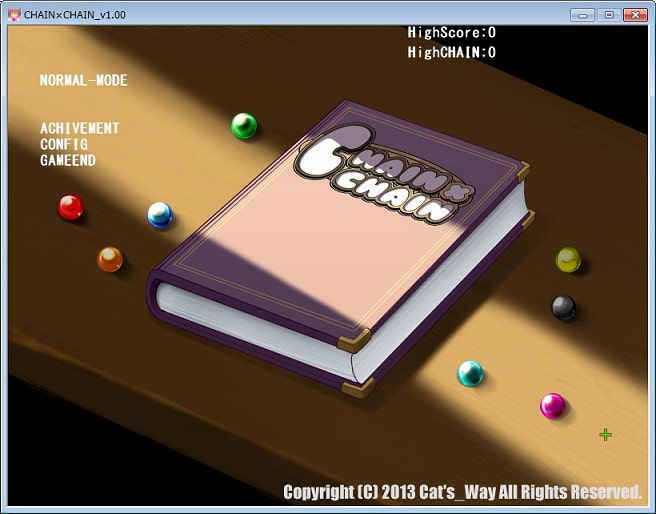This screenshot has height=514, width=656.
Task: Click the red marble on the table
Action: (x=70, y=207)
